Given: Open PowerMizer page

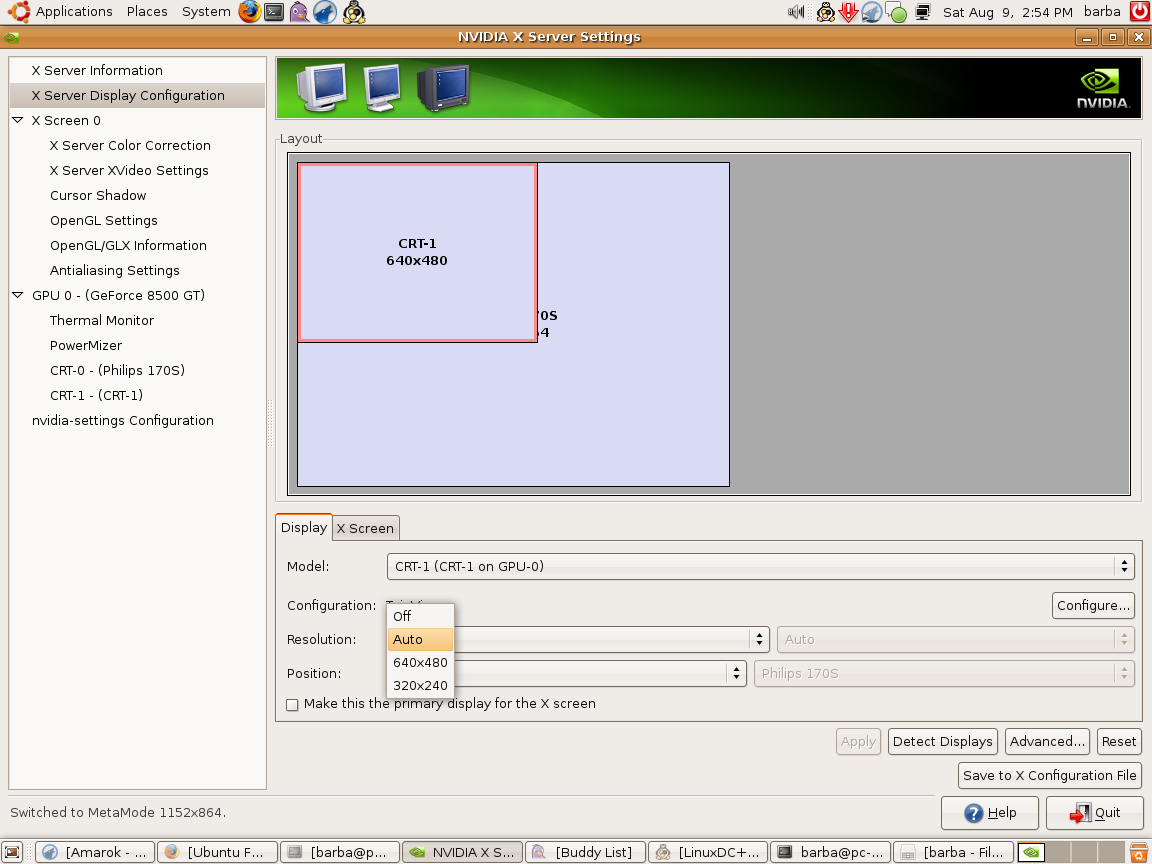Looking at the screenshot, I should coord(86,345).
